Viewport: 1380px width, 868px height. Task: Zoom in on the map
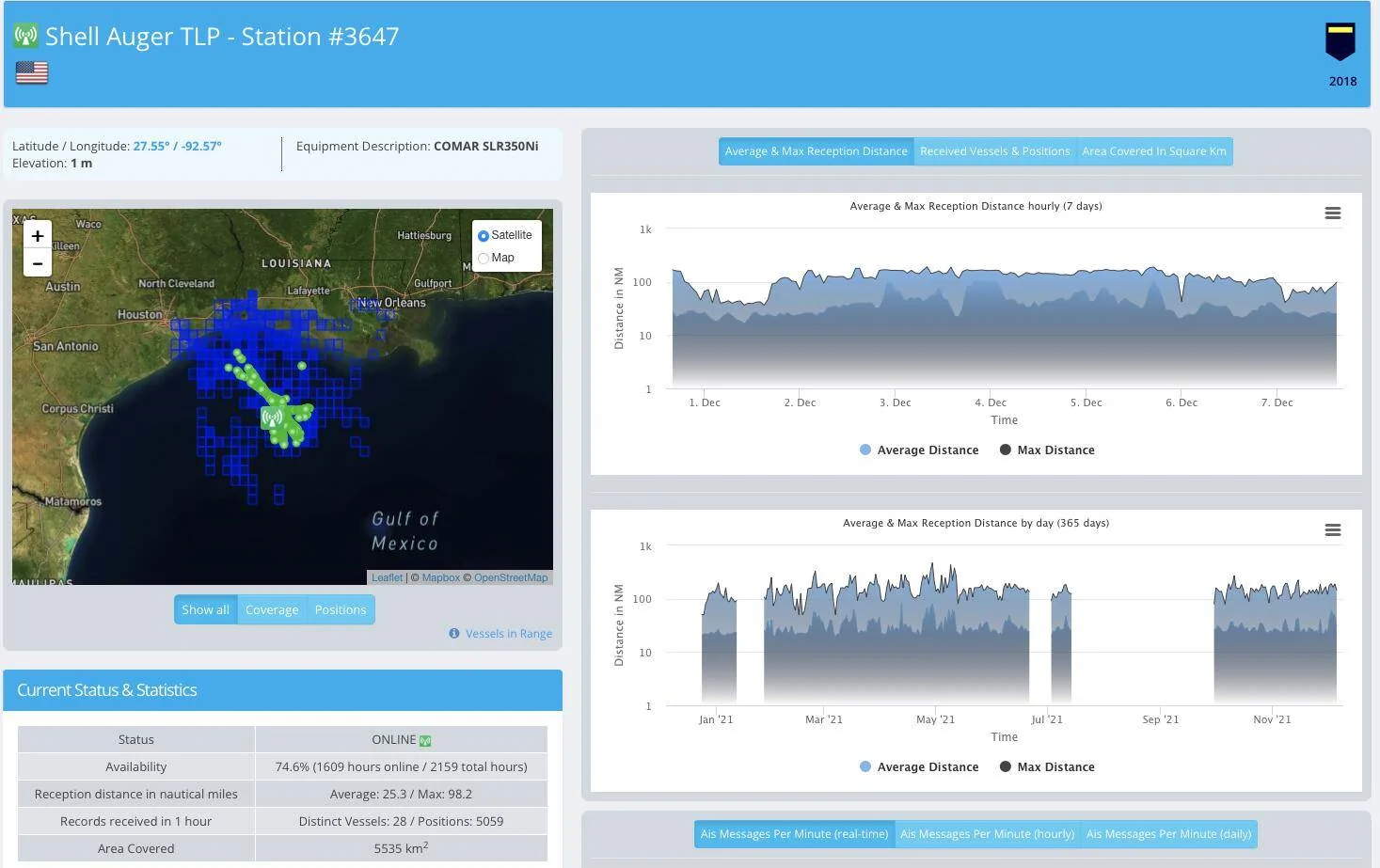pos(38,236)
